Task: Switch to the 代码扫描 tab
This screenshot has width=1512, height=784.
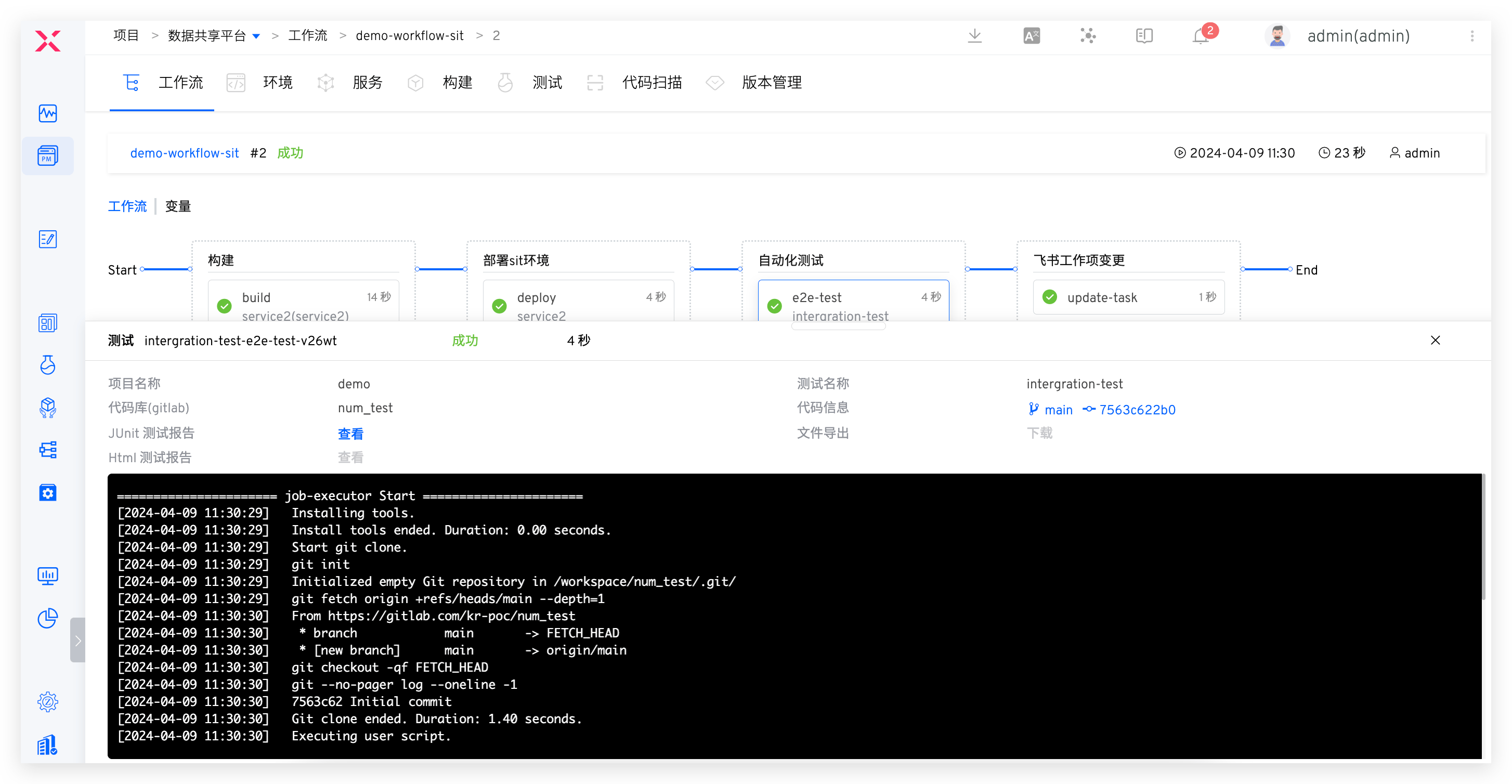Action: tap(651, 83)
